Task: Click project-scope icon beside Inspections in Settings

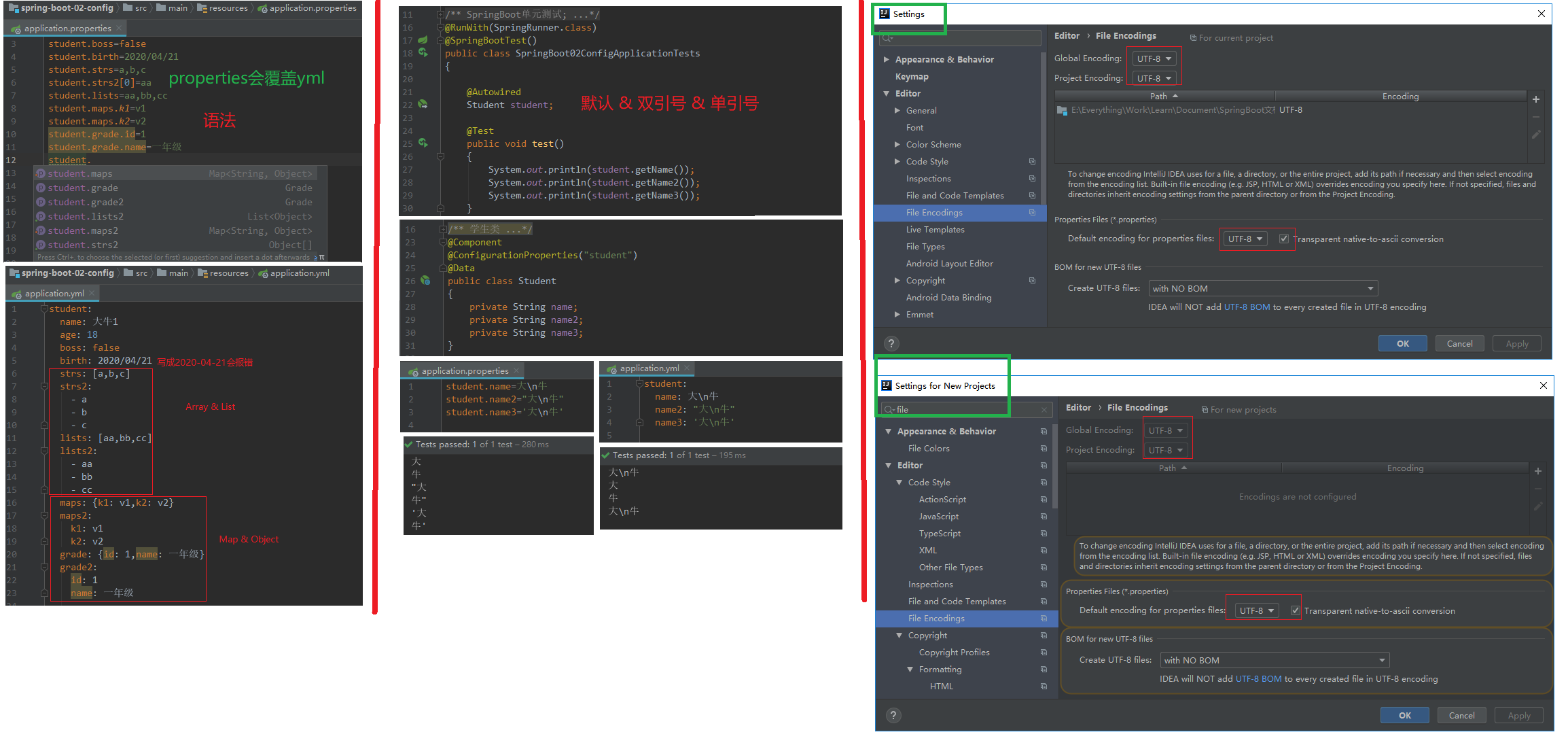Action: point(1032,179)
